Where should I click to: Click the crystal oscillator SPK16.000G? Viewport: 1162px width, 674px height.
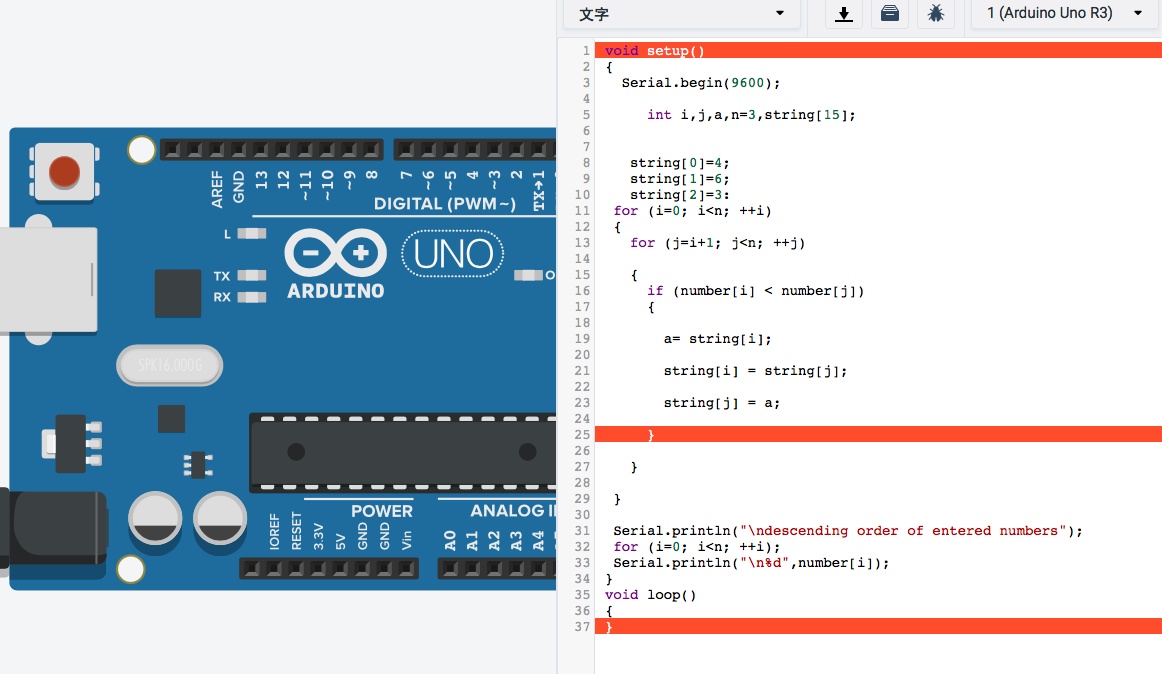(x=170, y=366)
